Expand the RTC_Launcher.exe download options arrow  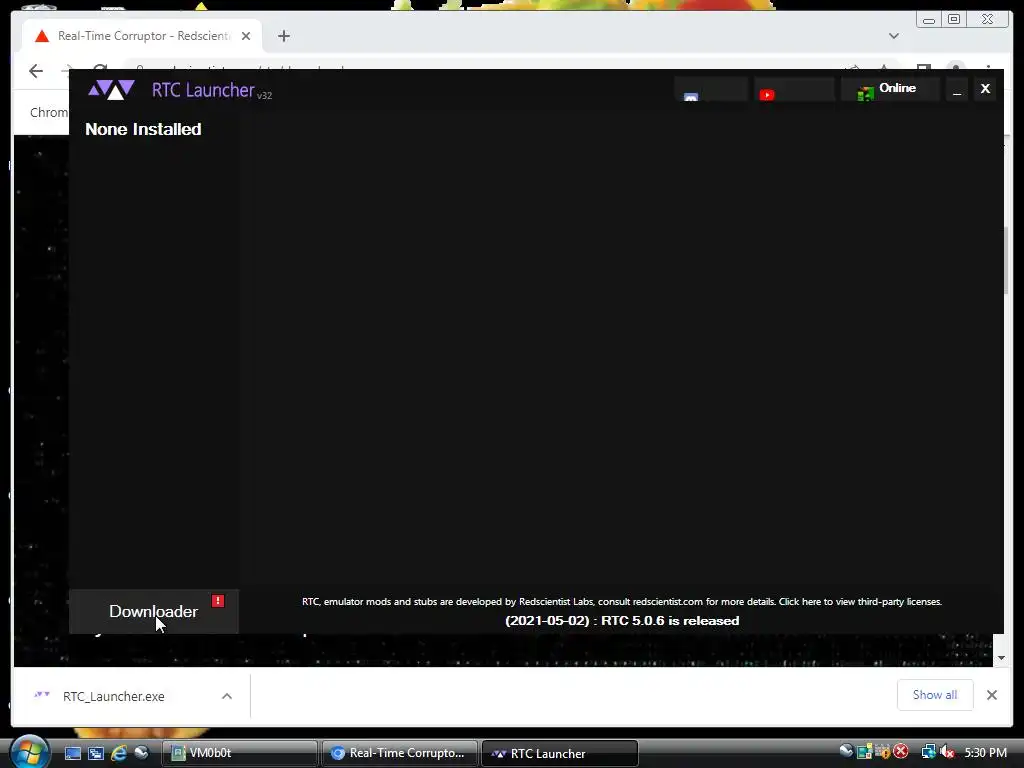pos(227,696)
